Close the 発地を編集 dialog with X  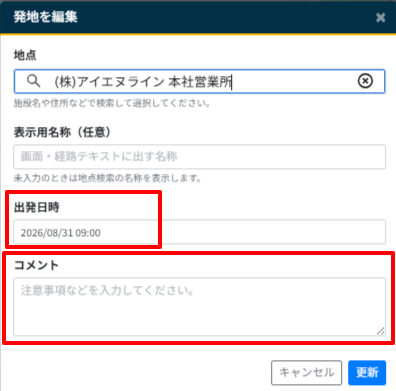(381, 17)
